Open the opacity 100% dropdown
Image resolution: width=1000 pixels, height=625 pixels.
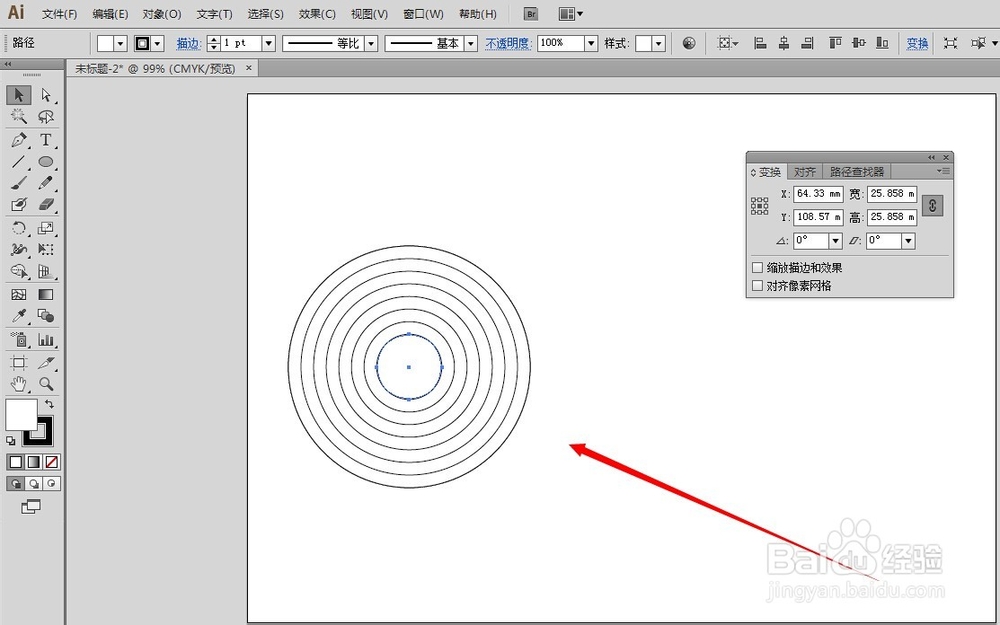[591, 43]
